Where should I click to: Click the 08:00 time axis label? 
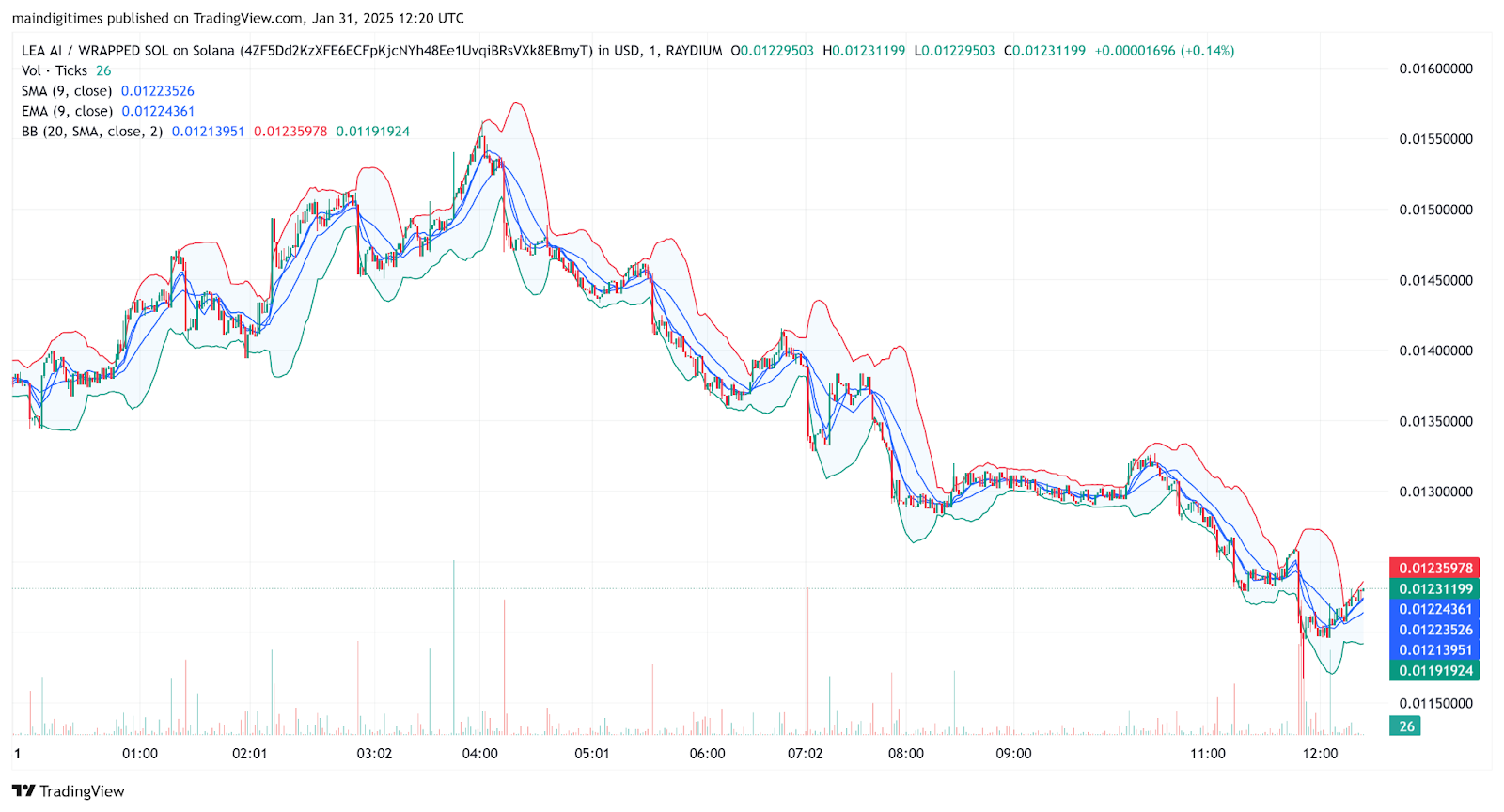click(x=906, y=754)
